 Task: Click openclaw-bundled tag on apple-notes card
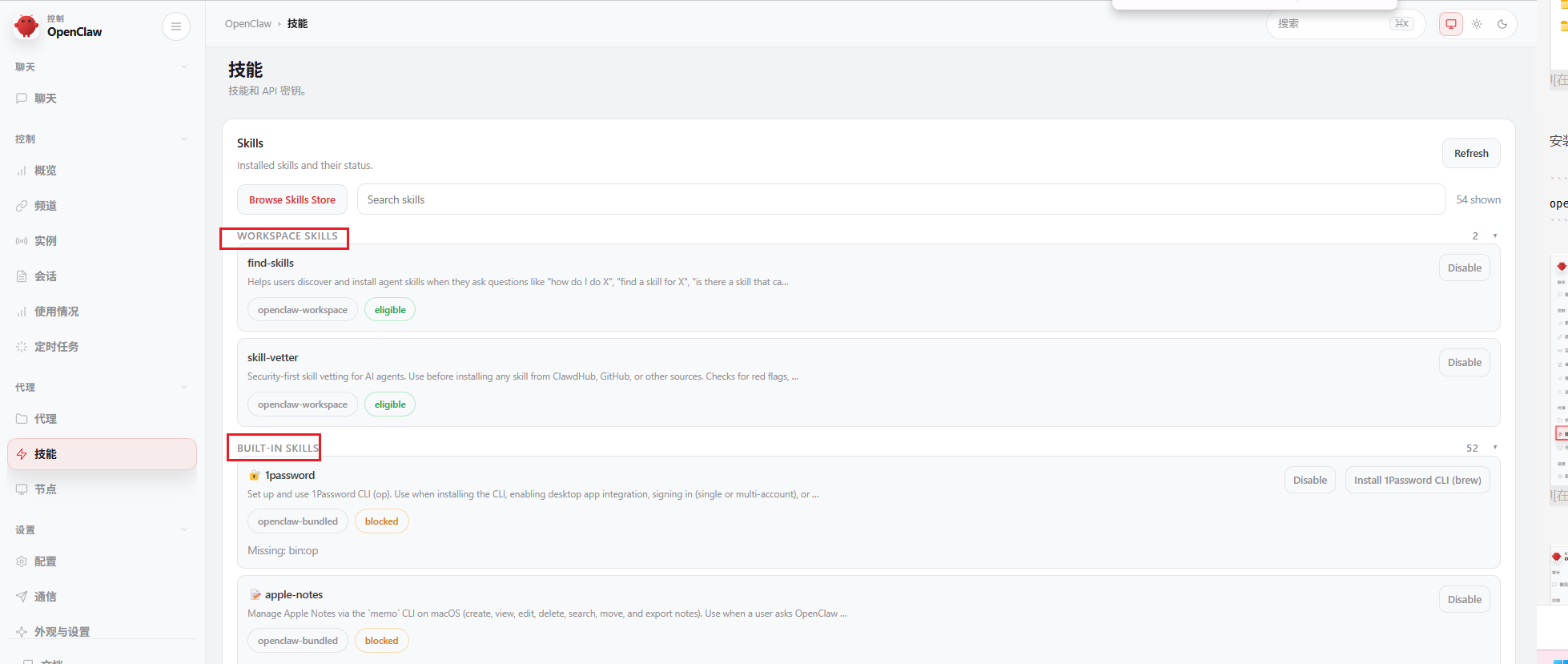(298, 641)
